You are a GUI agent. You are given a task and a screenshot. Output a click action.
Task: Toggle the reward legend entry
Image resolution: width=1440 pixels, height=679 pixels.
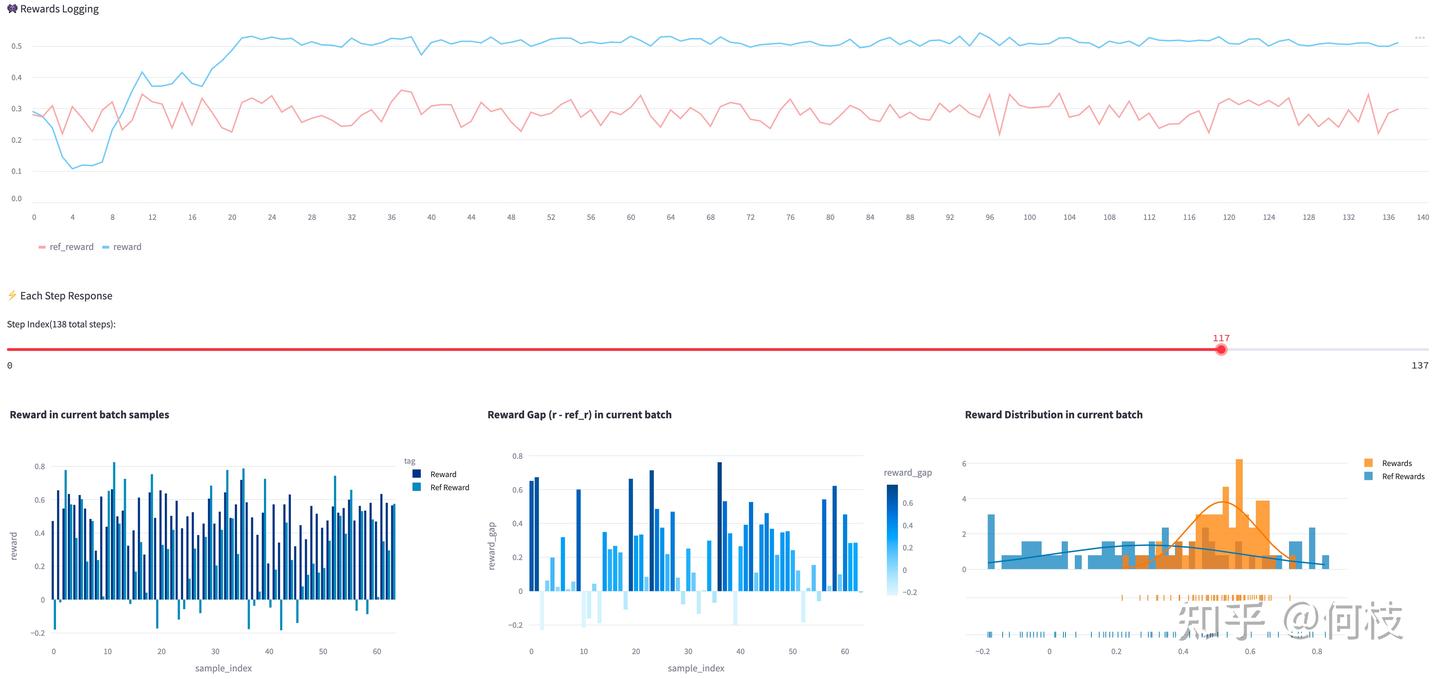(121, 247)
